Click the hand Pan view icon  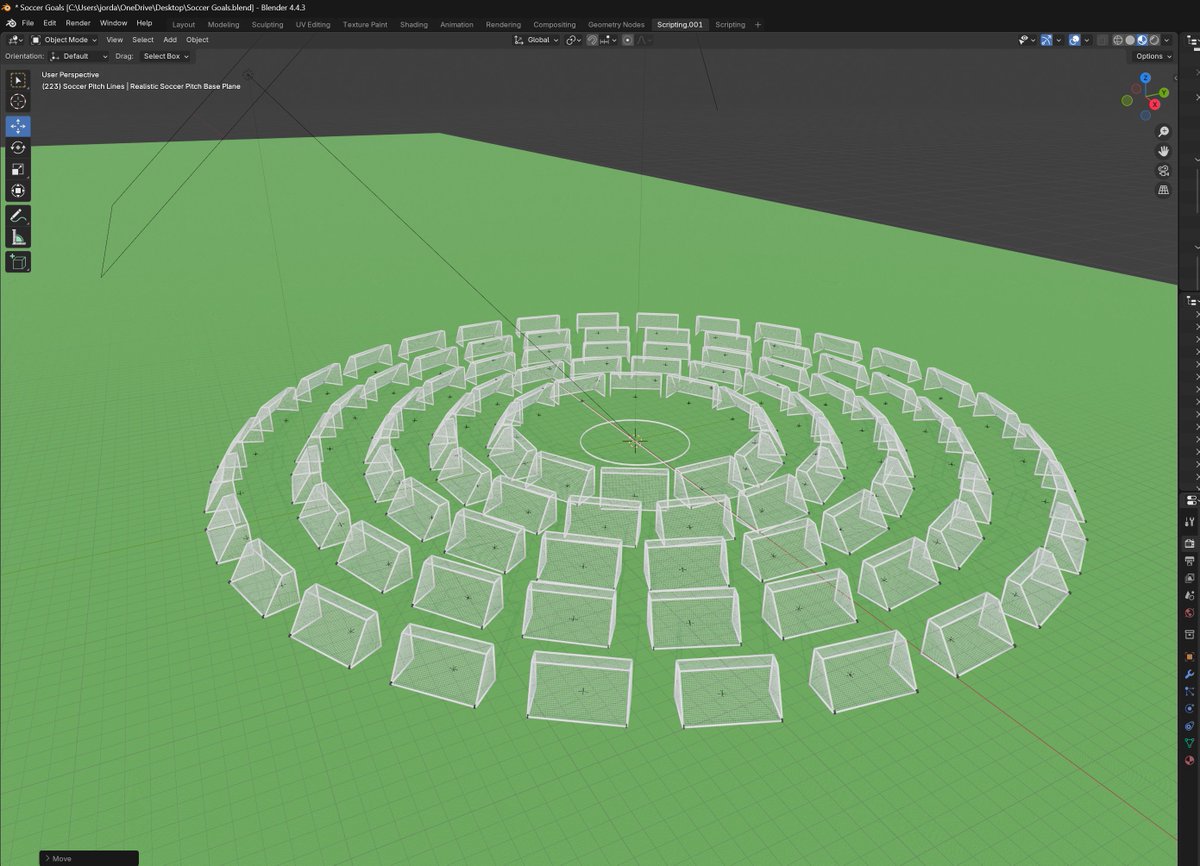pyautogui.click(x=1164, y=151)
